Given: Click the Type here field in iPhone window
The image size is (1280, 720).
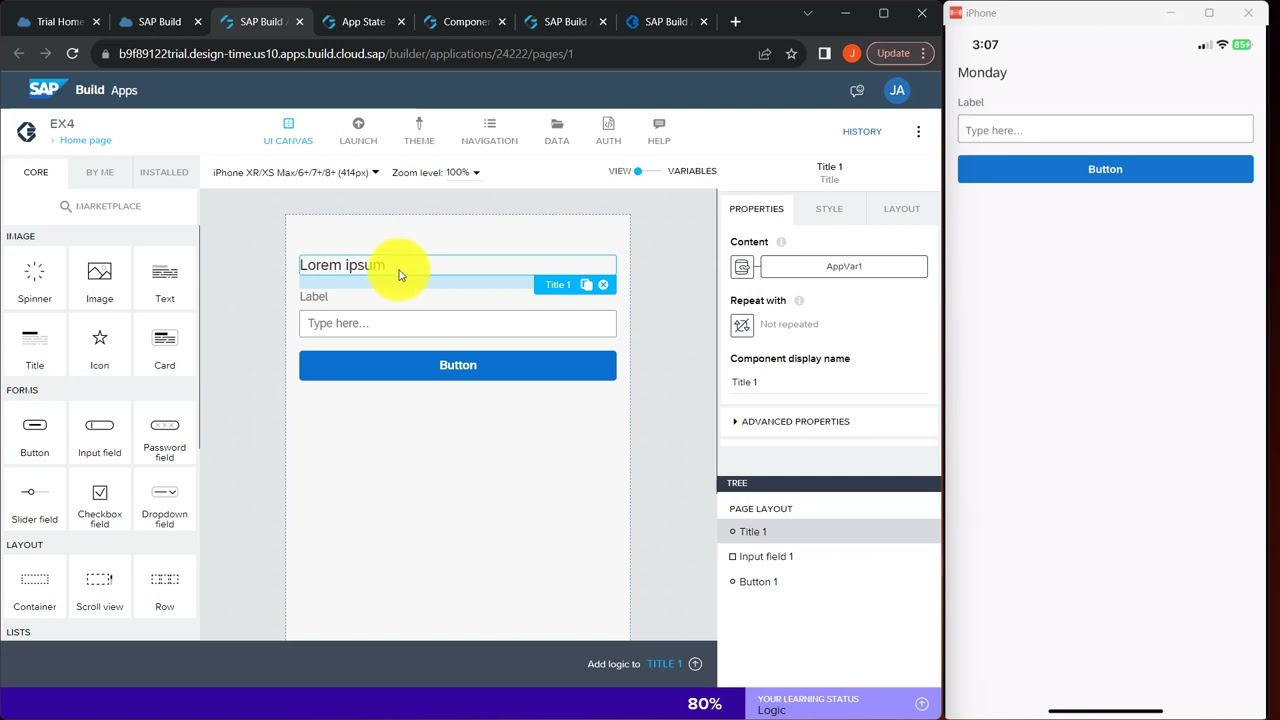Looking at the screenshot, I should pyautogui.click(x=1105, y=130).
